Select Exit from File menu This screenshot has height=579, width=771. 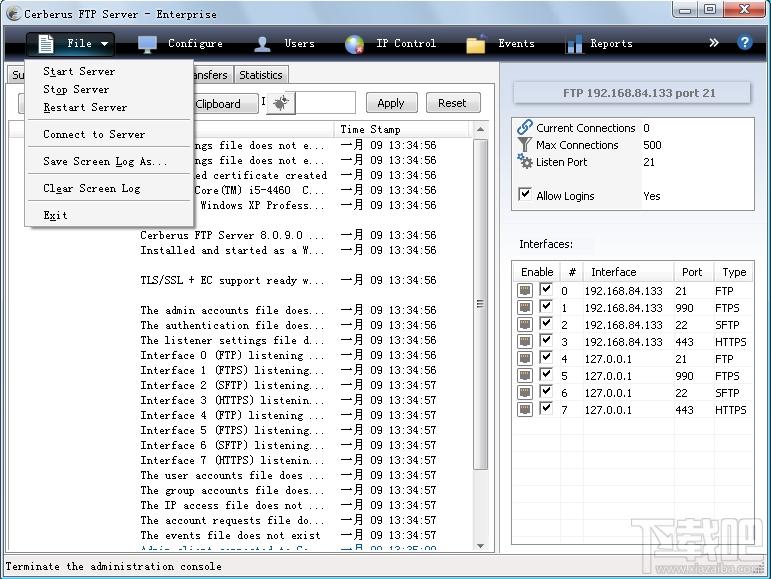coord(108,215)
